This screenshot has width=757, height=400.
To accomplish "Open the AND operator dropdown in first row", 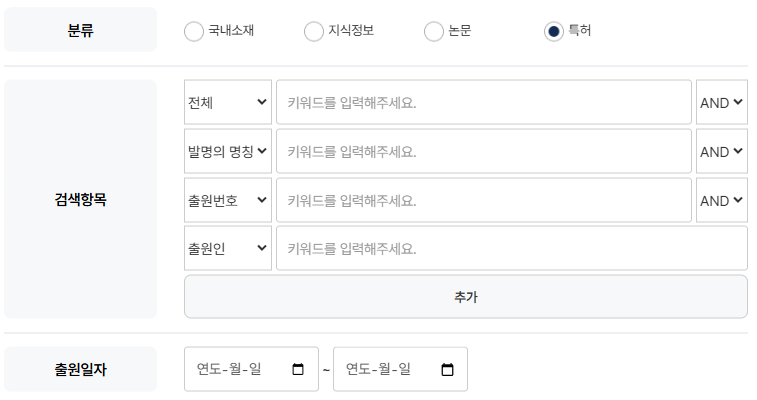I will 722,102.
